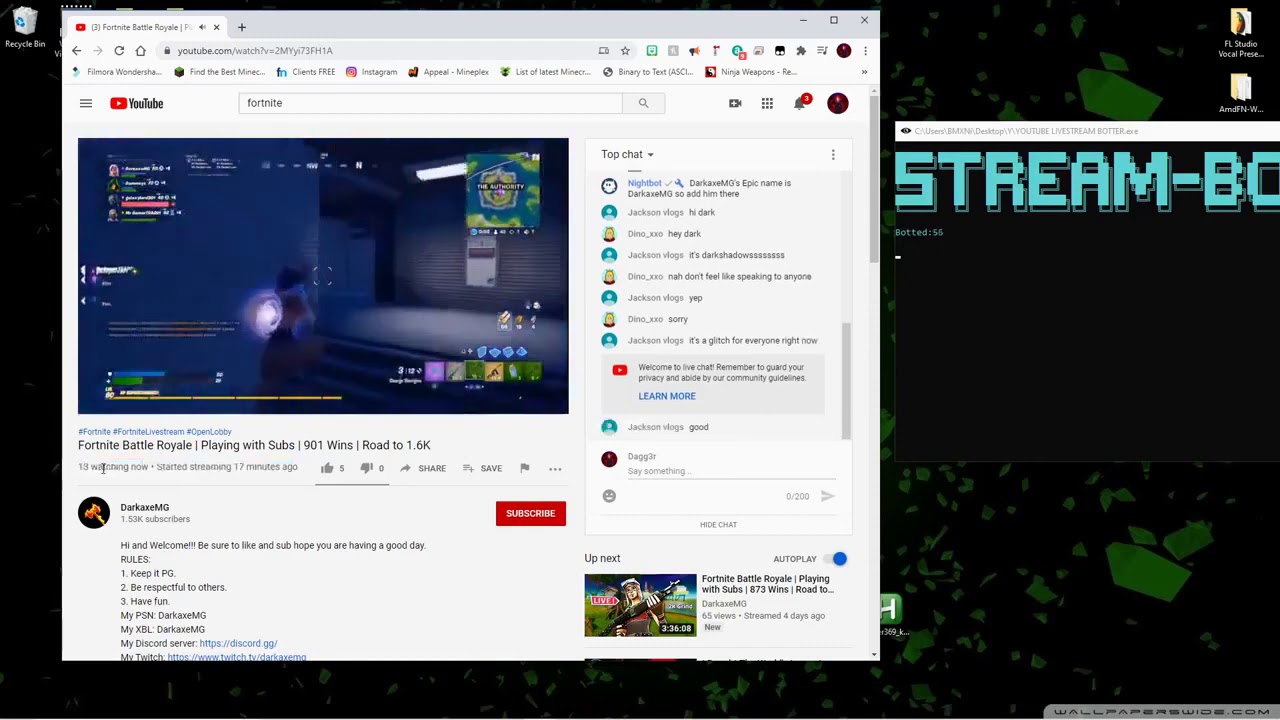Go back in Chrome
Viewport: 1280px width, 720px height.
[76, 50]
